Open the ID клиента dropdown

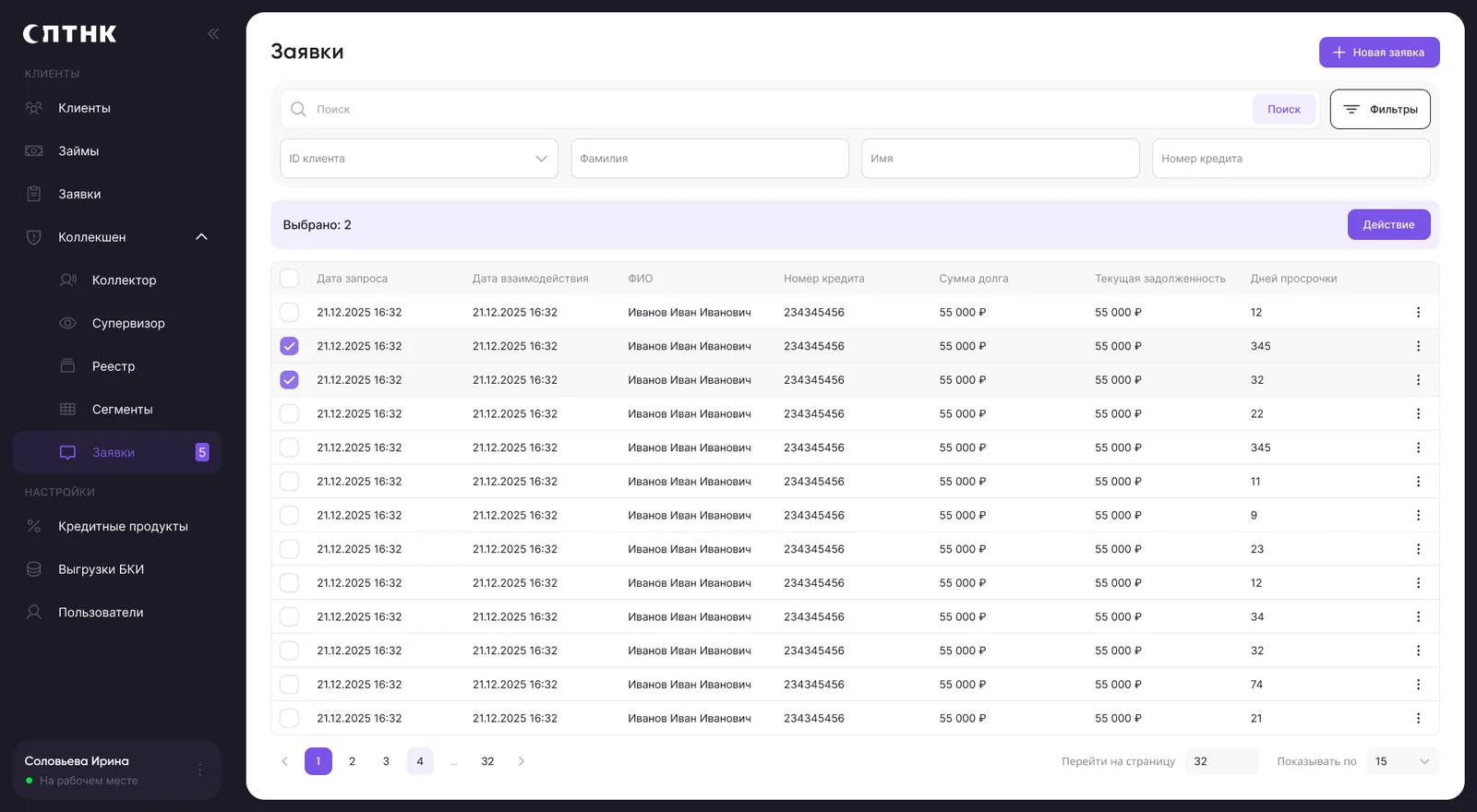(419, 159)
